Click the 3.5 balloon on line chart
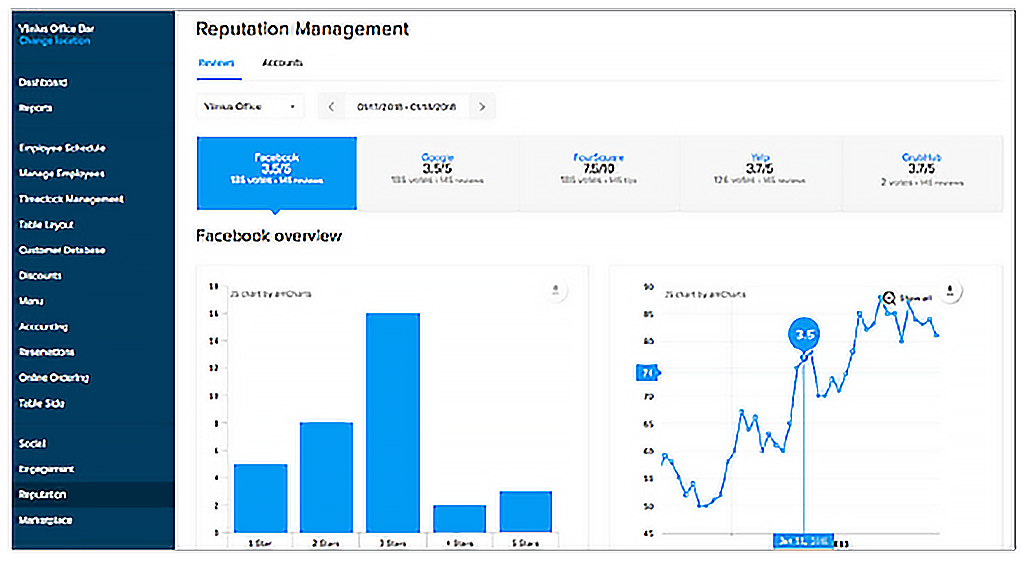Screen dimensions: 1024x561 (804, 334)
